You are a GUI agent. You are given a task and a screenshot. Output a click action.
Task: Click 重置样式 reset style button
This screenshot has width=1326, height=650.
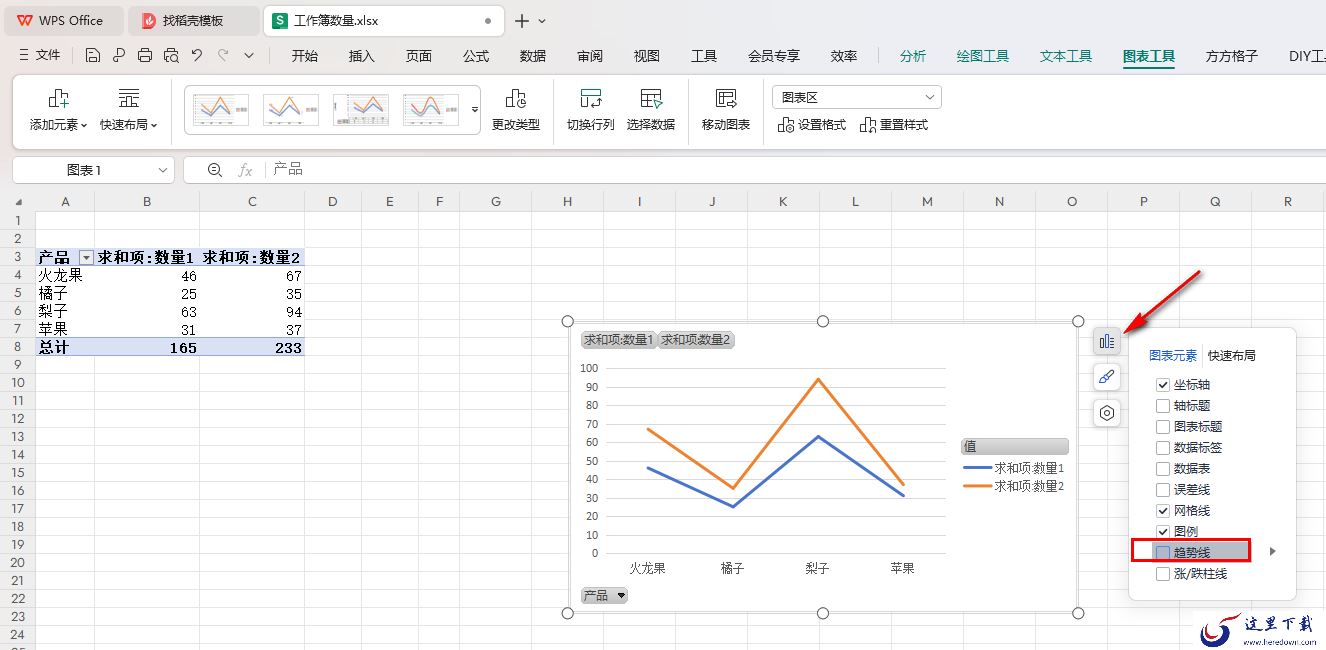(x=894, y=125)
